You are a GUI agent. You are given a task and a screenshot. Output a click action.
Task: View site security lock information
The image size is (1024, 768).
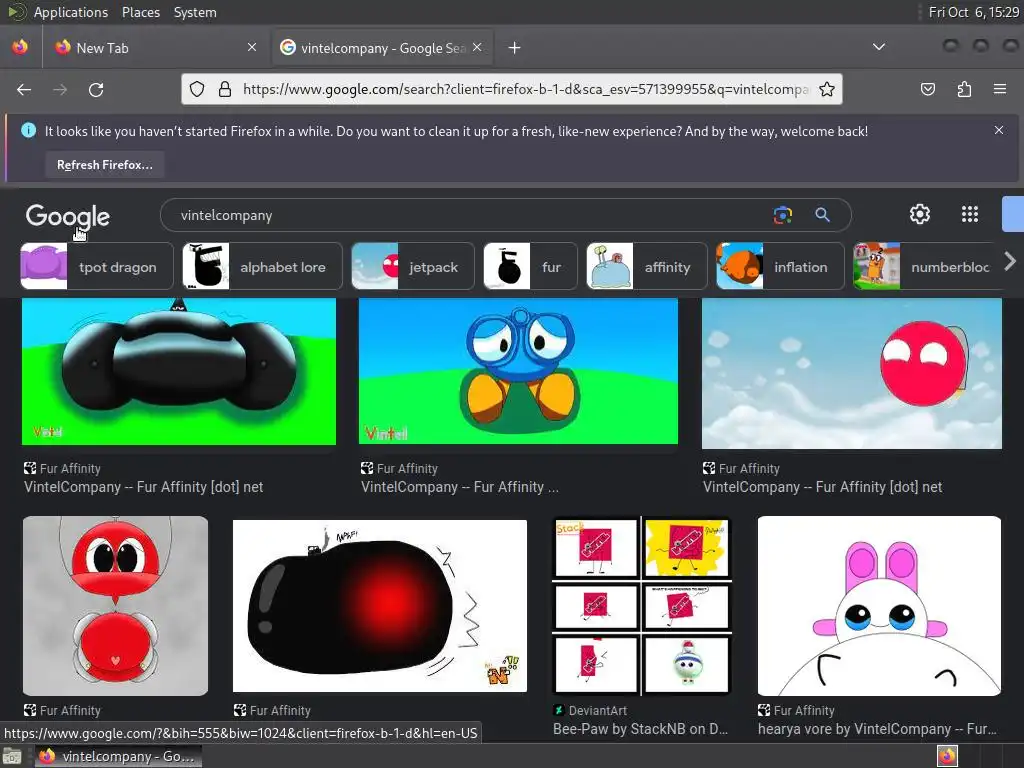click(225, 89)
